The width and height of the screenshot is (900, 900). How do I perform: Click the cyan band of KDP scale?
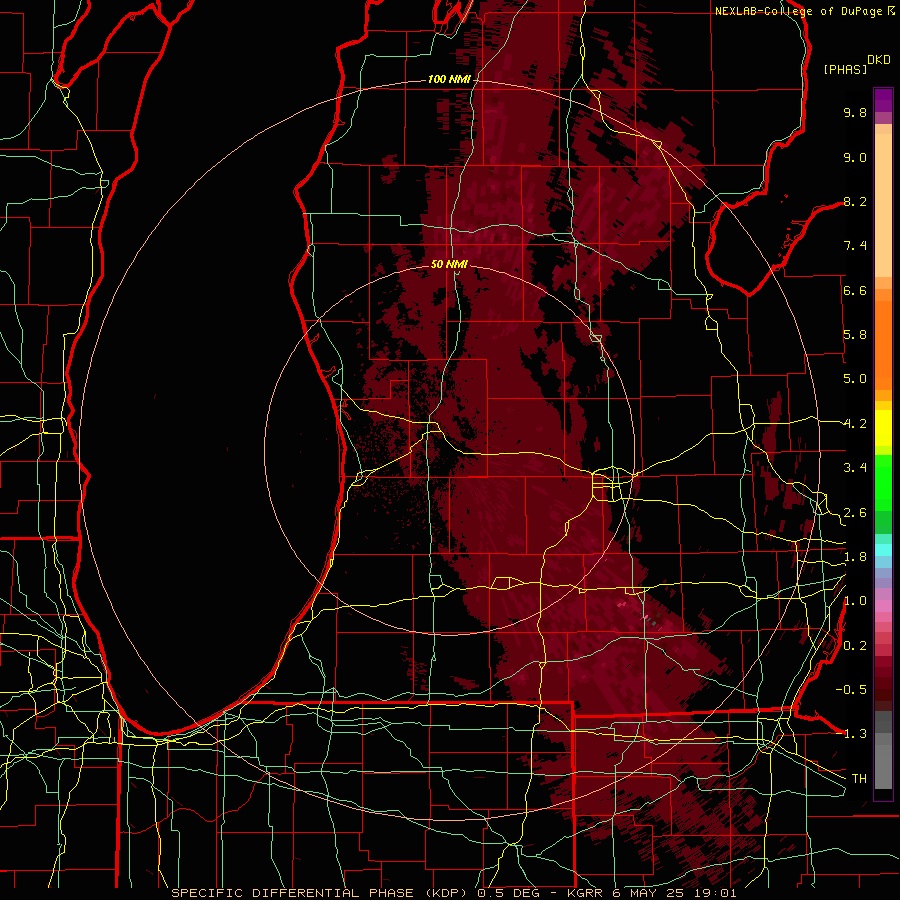[x=883, y=550]
